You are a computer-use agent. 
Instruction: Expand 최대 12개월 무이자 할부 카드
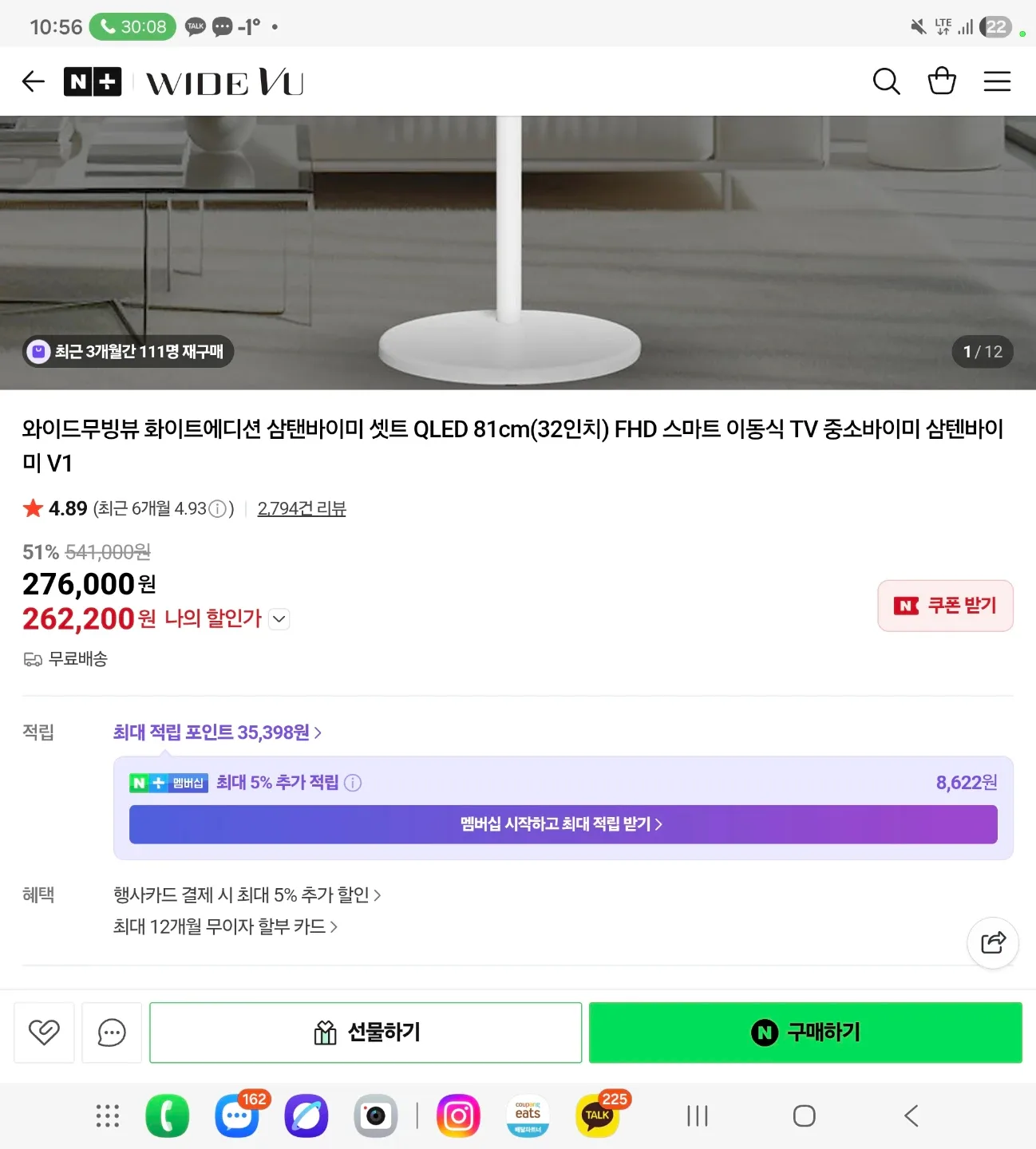[x=225, y=927]
